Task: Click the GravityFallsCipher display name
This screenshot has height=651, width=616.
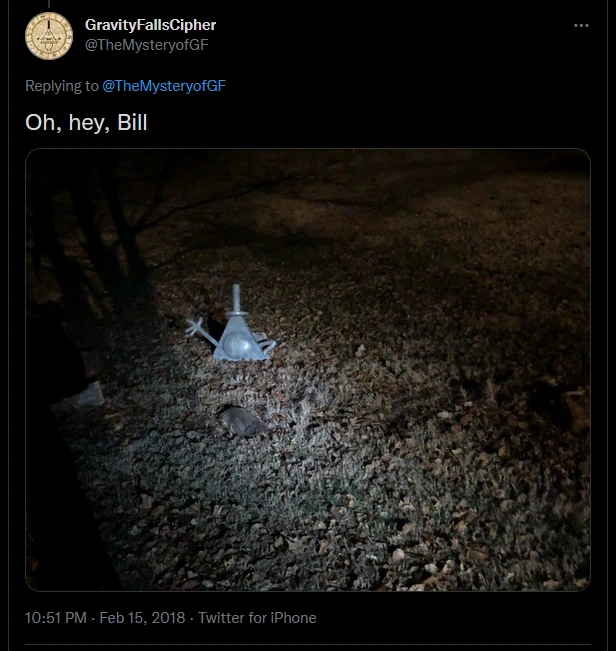Action: click(150, 25)
